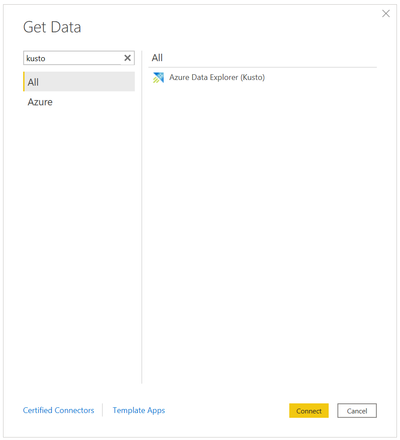Click the separator between footer links

pos(103,410)
